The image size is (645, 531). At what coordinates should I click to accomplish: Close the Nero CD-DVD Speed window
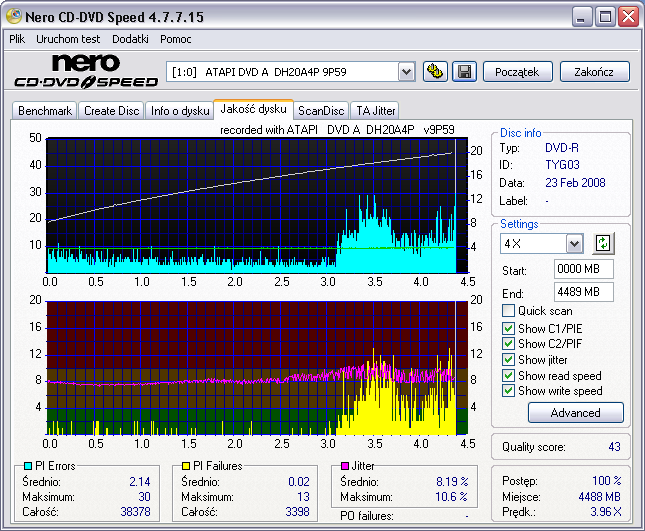click(x=629, y=16)
